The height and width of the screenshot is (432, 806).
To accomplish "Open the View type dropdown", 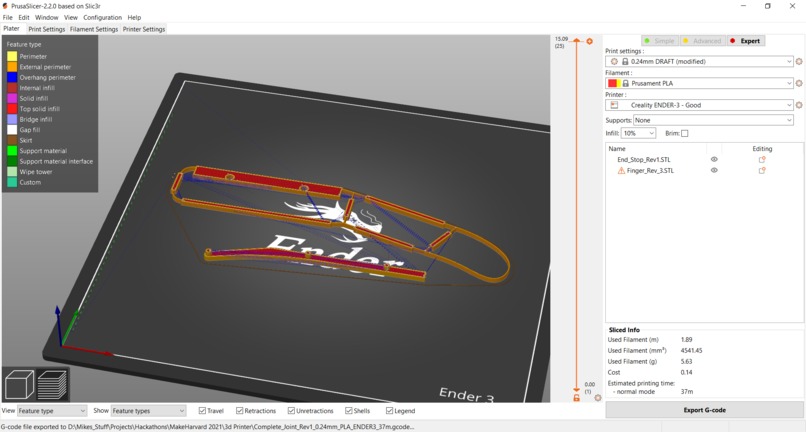I will point(52,410).
